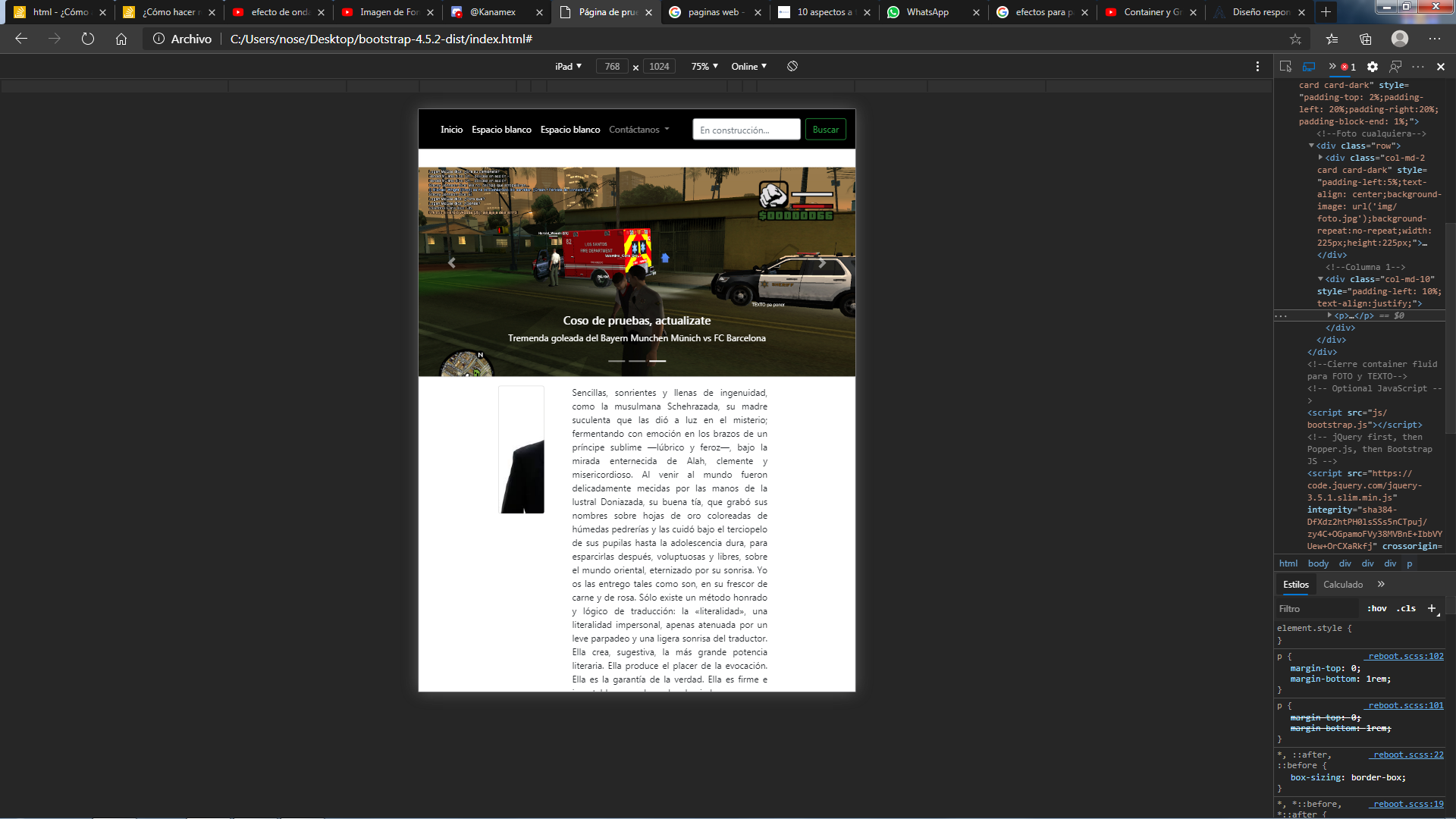Viewport: 1456px width, 819px height.
Task: Click the browser address bar URL
Action: pos(381,39)
